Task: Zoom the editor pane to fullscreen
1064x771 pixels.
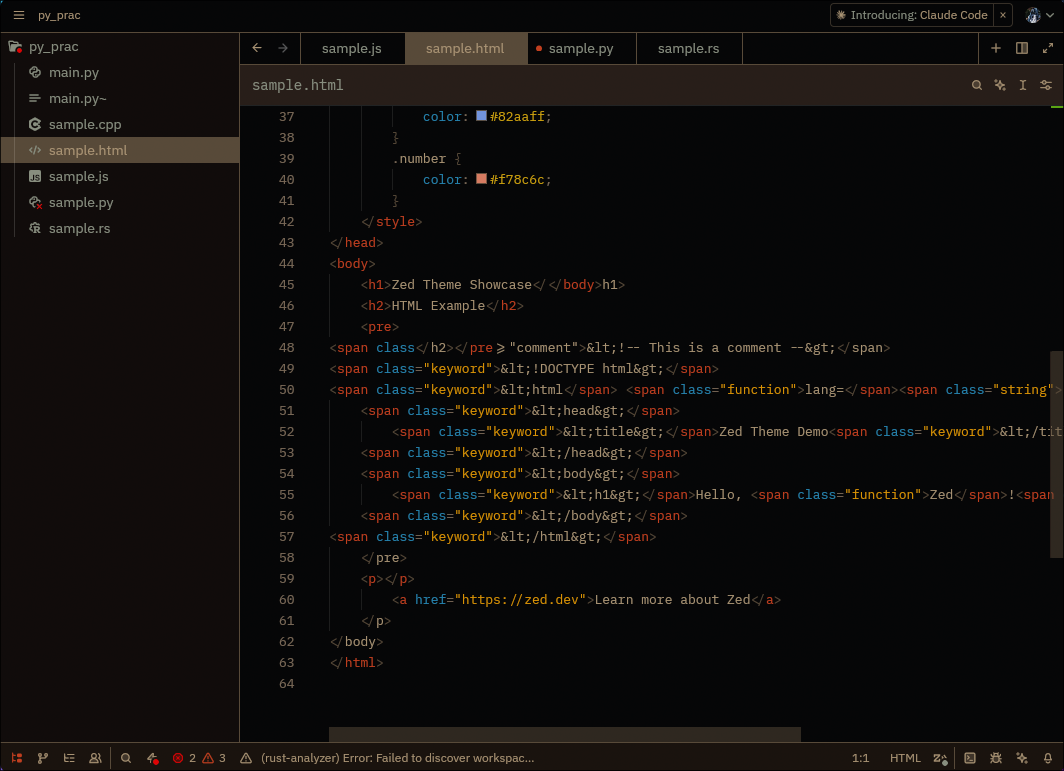Action: pos(1048,48)
